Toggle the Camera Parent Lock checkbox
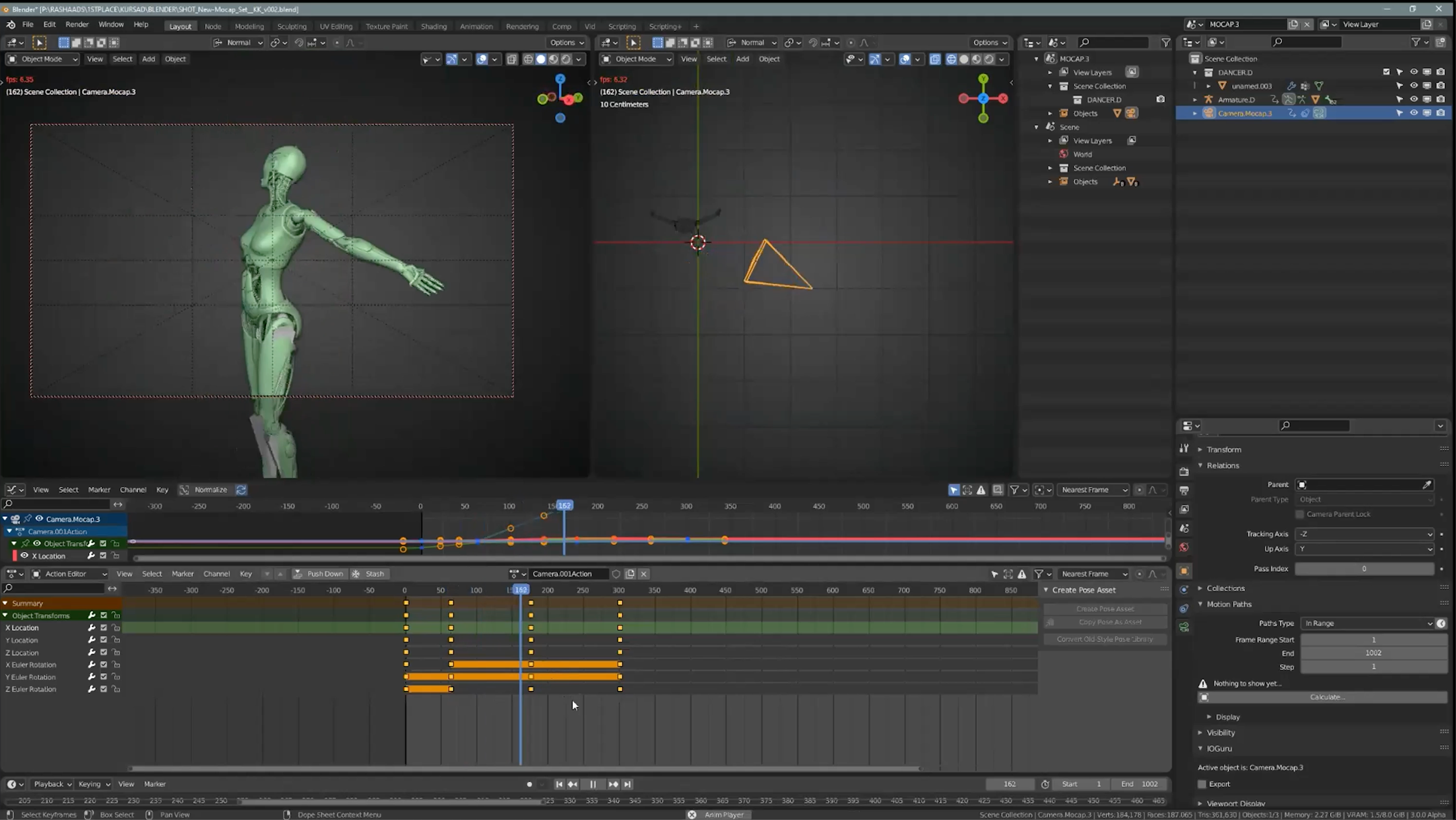Viewport: 1456px width, 820px height. tap(1300, 514)
